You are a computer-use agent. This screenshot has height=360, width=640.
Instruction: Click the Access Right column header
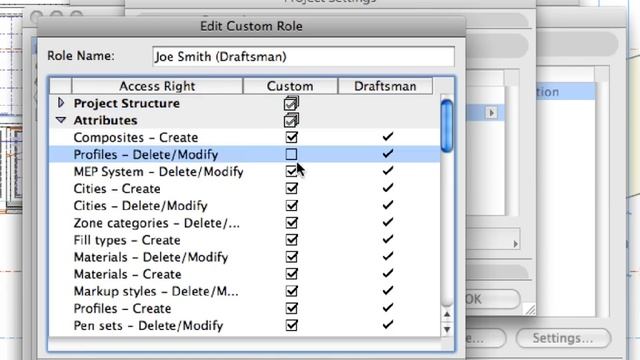coord(157,86)
